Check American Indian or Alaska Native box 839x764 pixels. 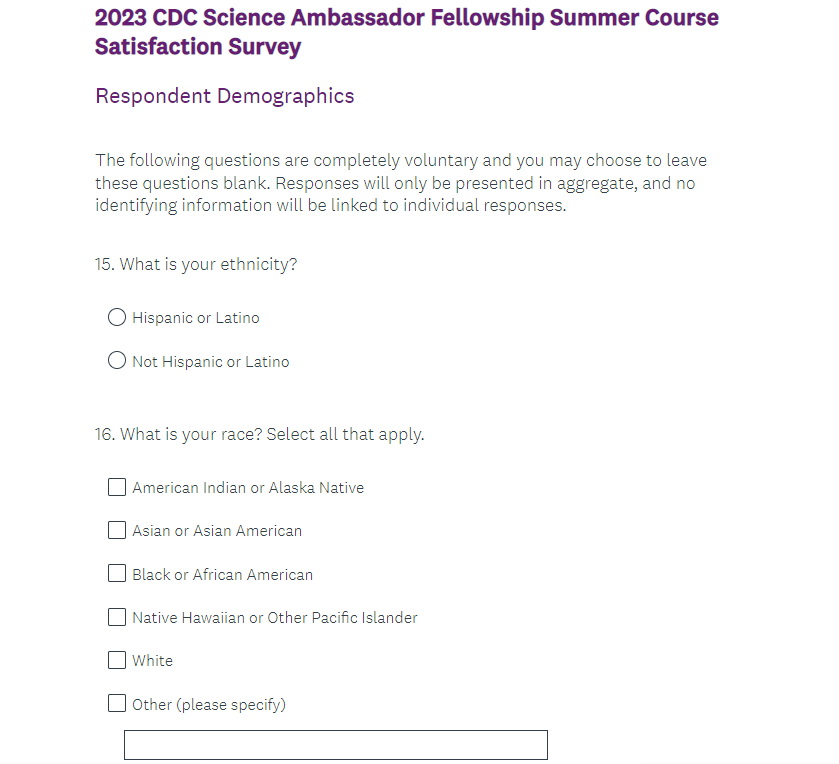[117, 488]
